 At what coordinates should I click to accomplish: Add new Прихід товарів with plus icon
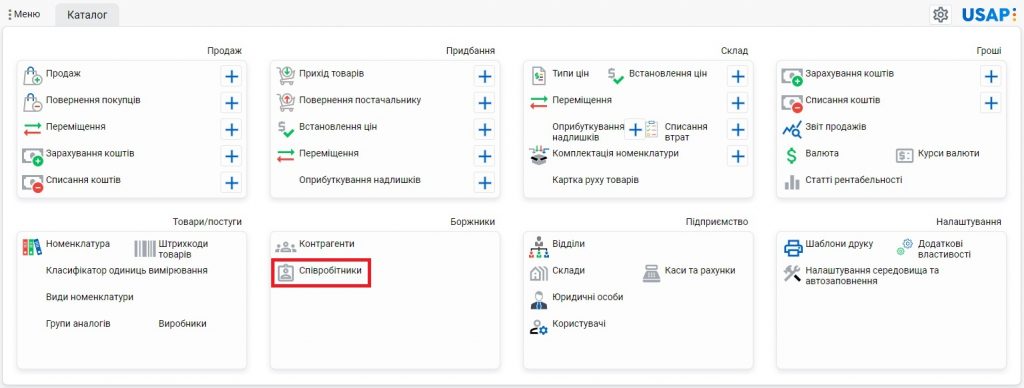(485, 77)
